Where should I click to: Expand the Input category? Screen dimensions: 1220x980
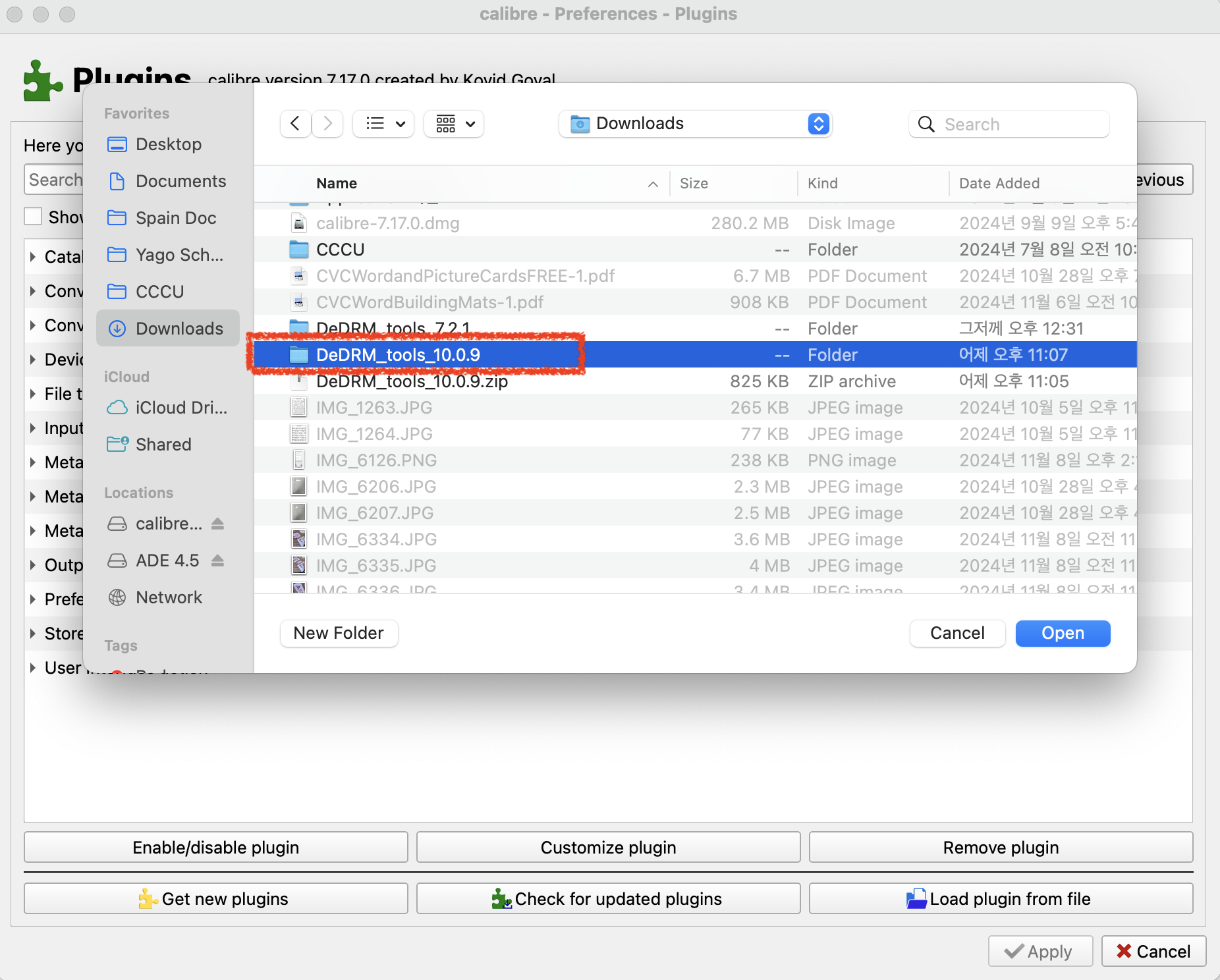32,428
